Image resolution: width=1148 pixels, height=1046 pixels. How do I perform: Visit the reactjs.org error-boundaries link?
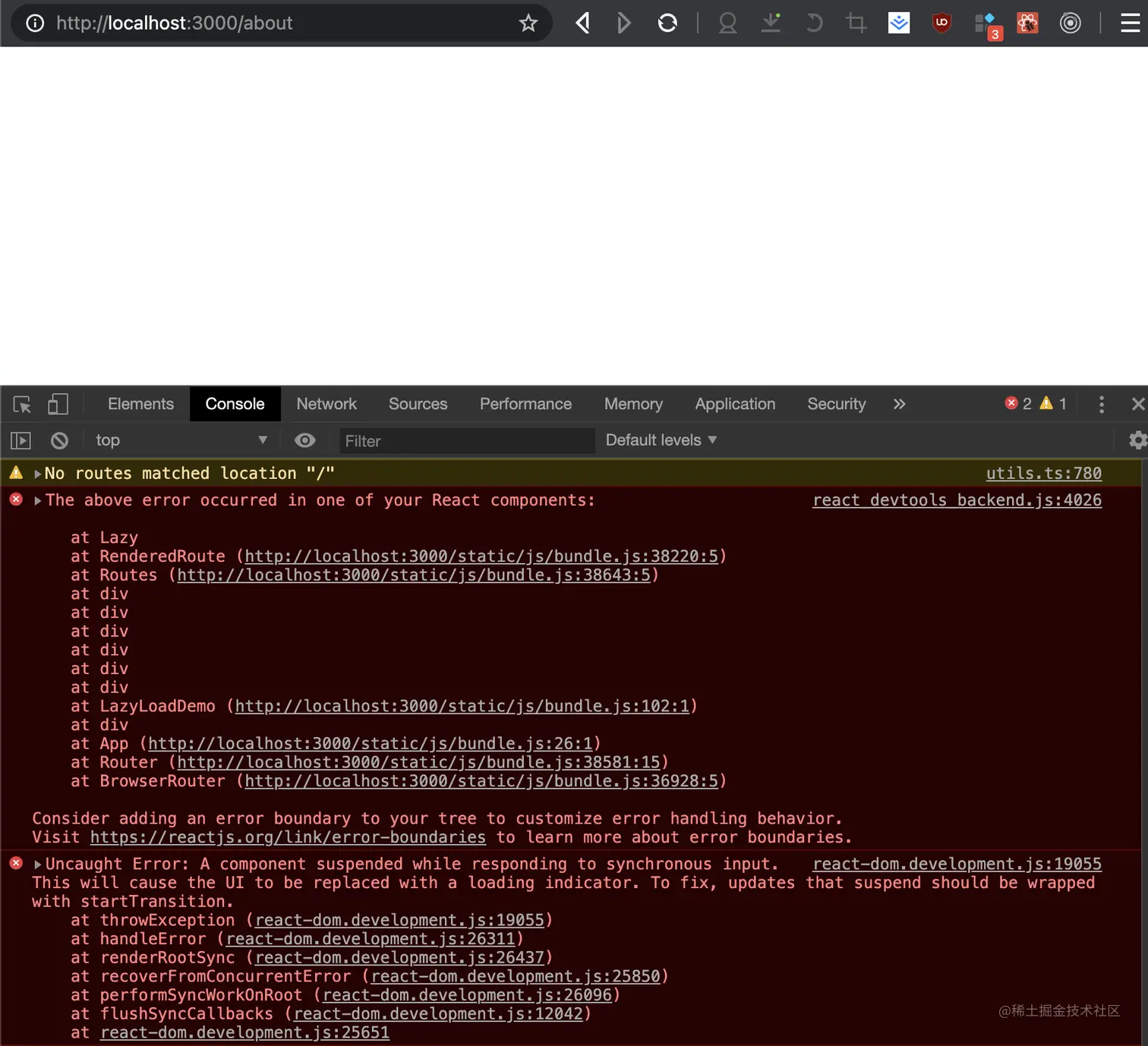288,837
